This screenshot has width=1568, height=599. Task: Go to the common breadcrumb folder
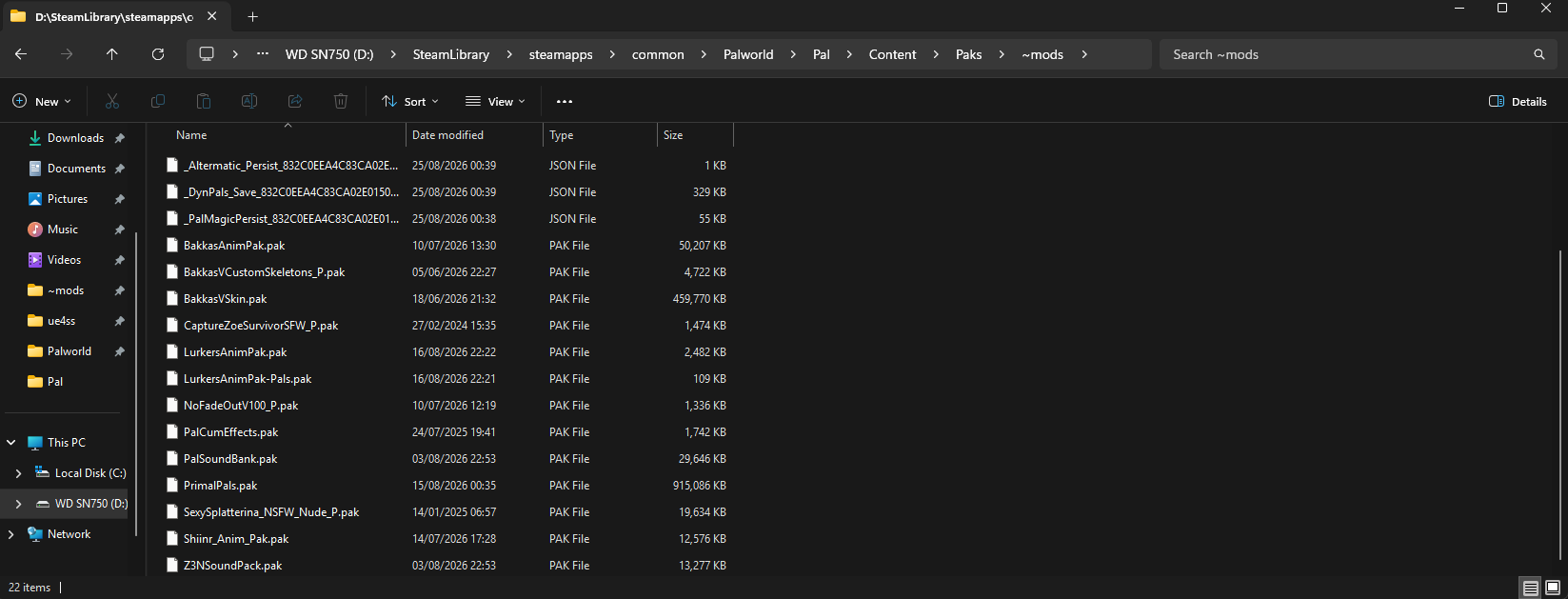click(658, 54)
